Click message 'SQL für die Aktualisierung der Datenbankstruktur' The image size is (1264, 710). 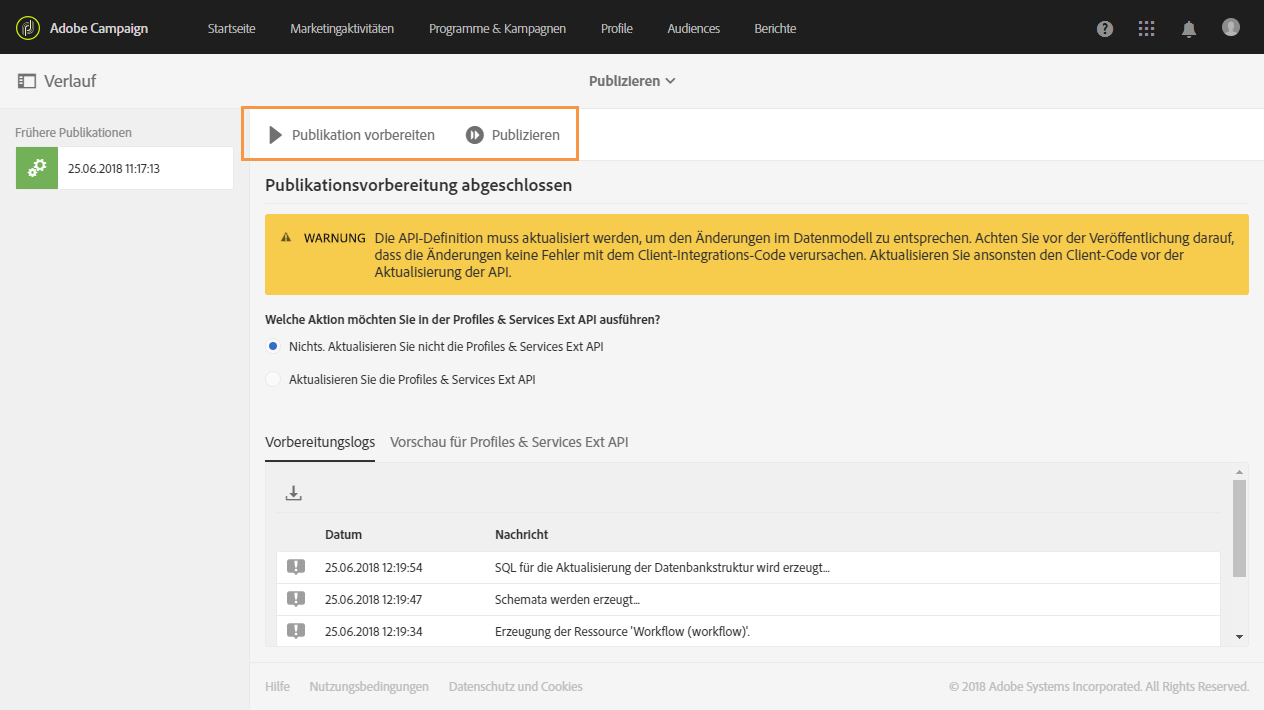pos(662,567)
